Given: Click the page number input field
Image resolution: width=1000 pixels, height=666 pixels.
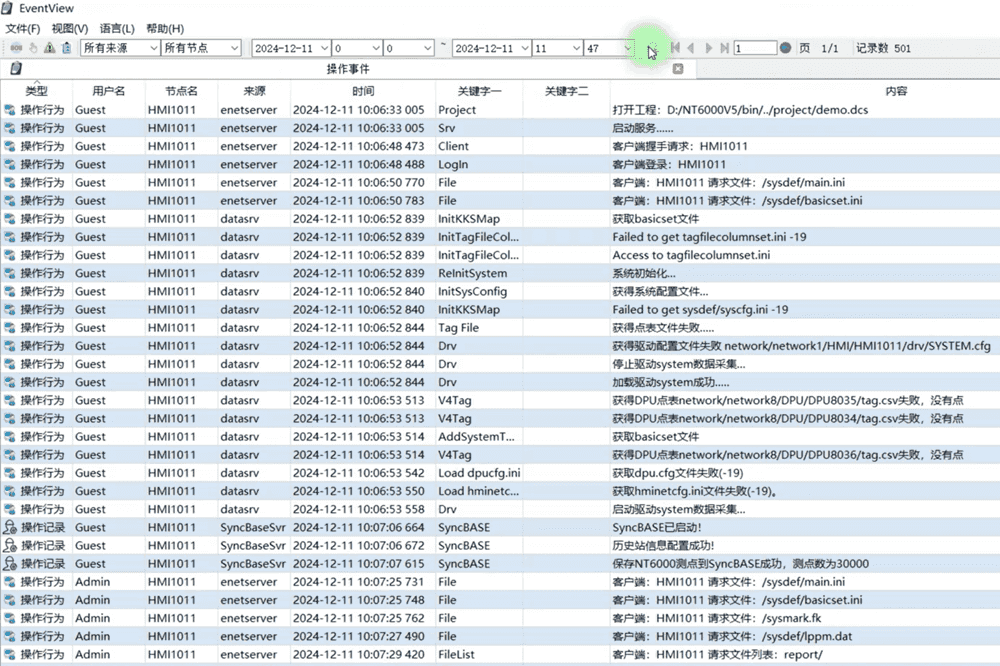Looking at the screenshot, I should 755,48.
